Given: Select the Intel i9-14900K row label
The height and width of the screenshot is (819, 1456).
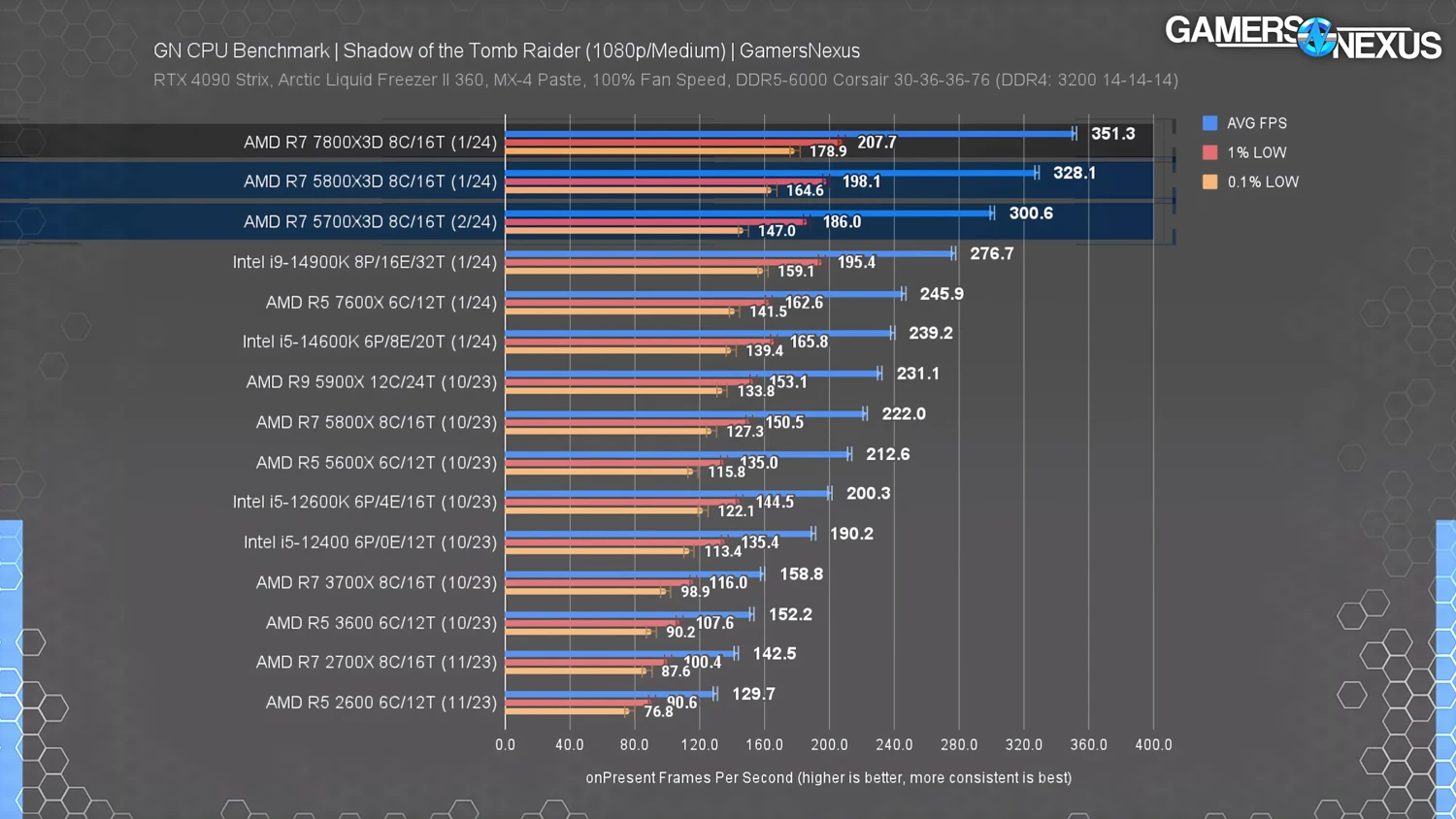Looking at the screenshot, I should click(x=365, y=262).
